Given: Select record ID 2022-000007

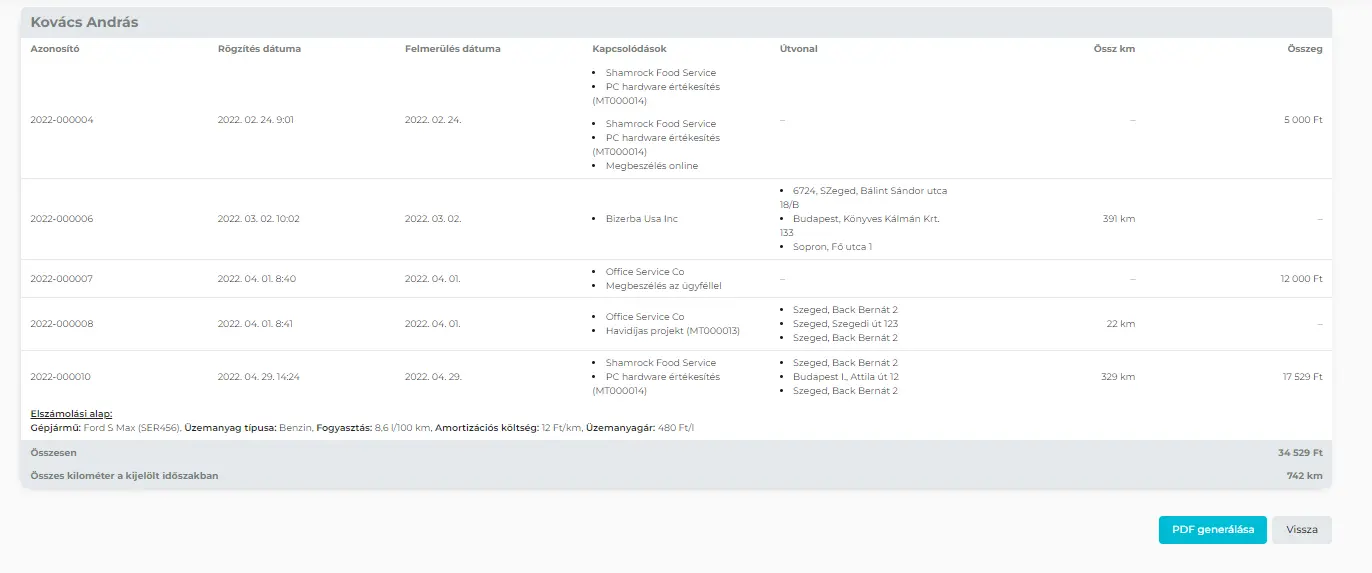Looking at the screenshot, I should (62, 279).
